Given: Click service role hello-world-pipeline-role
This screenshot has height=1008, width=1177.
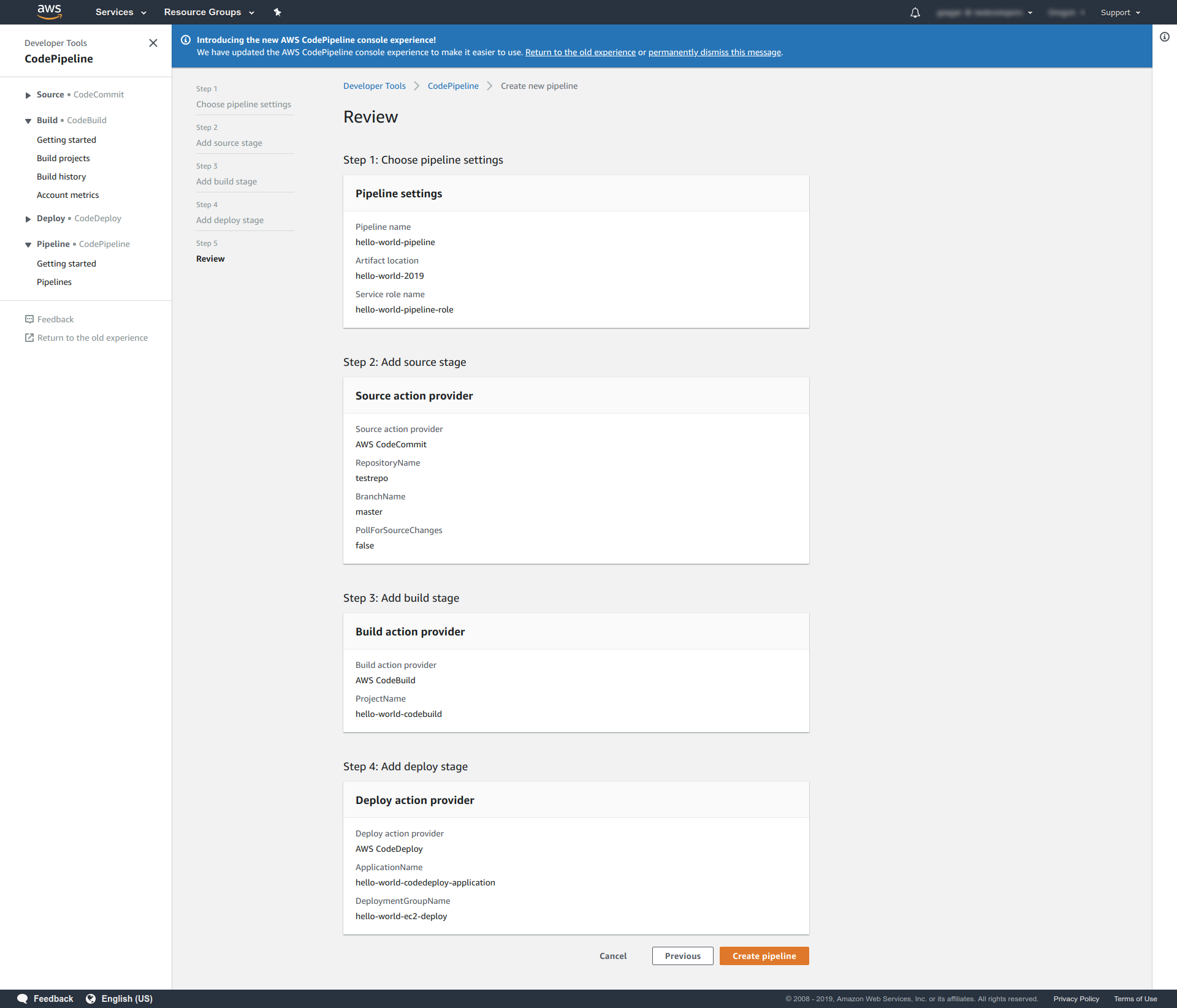Looking at the screenshot, I should 405,309.
